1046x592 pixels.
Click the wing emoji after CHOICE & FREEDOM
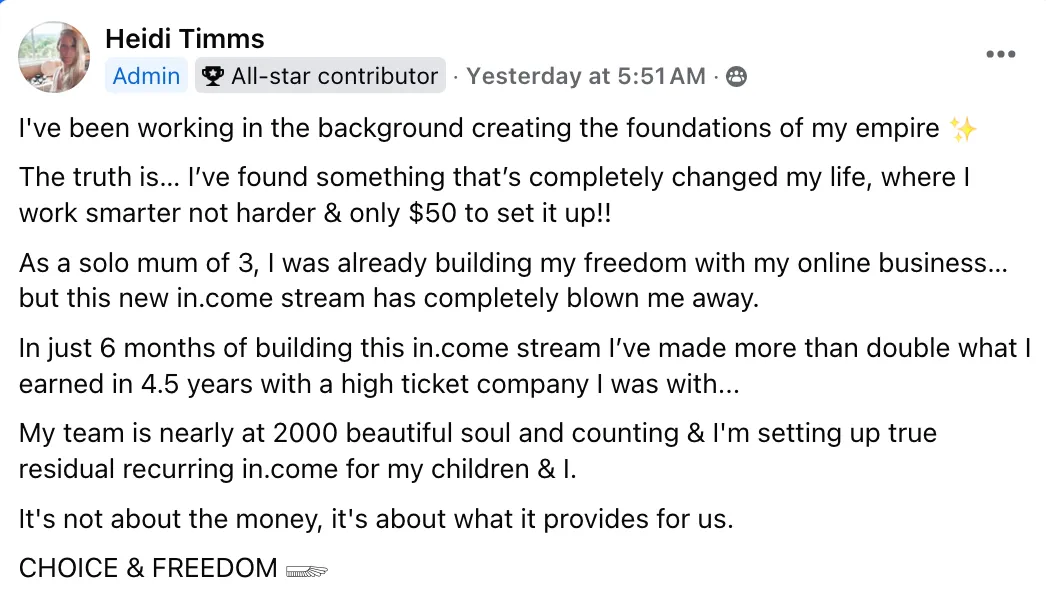[306, 571]
